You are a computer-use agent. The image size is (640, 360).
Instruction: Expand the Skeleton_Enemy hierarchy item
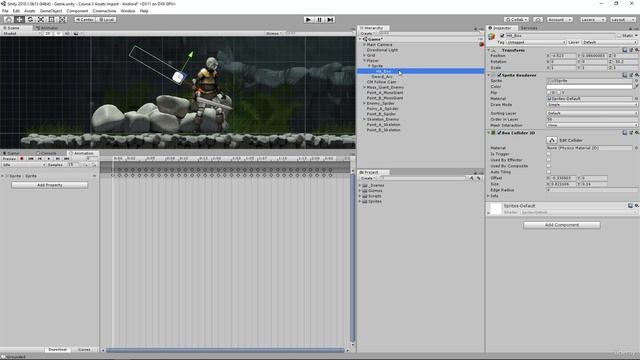(364, 119)
